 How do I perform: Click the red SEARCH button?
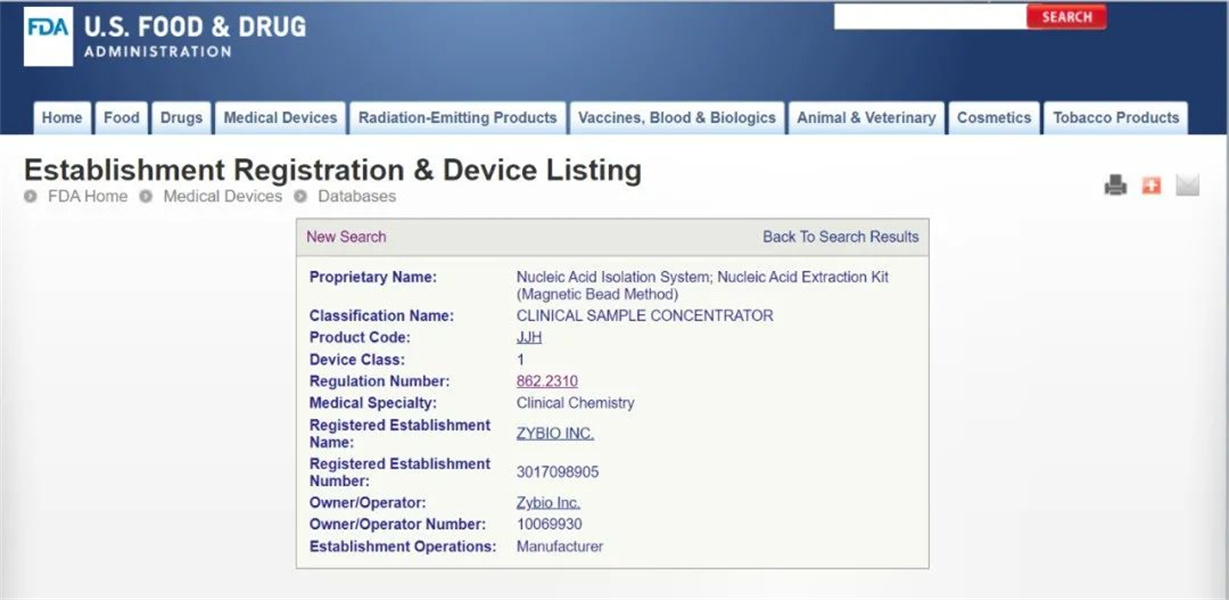[1066, 17]
